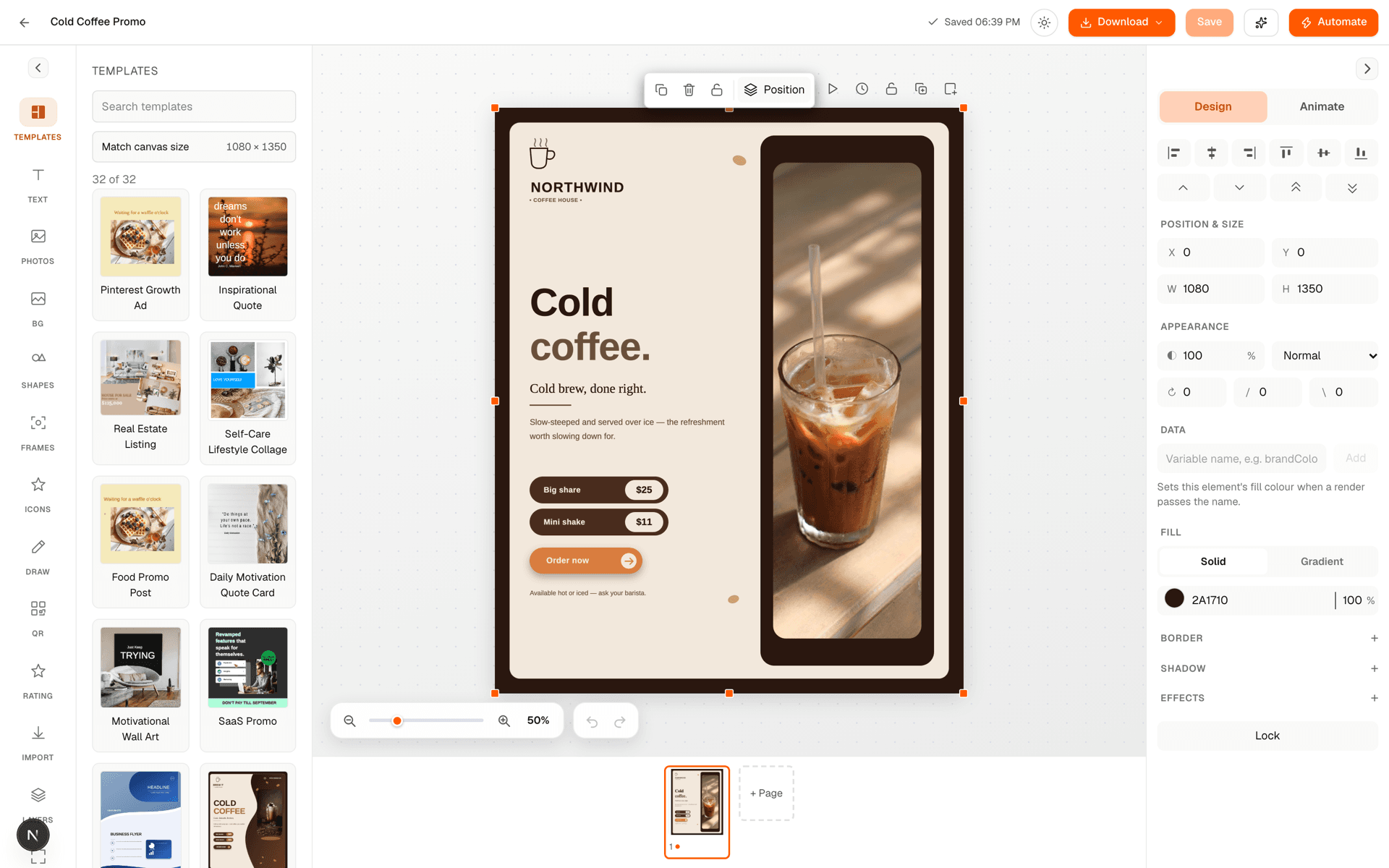Image resolution: width=1389 pixels, height=868 pixels.
Task: Open the Position menu
Action: click(x=774, y=90)
